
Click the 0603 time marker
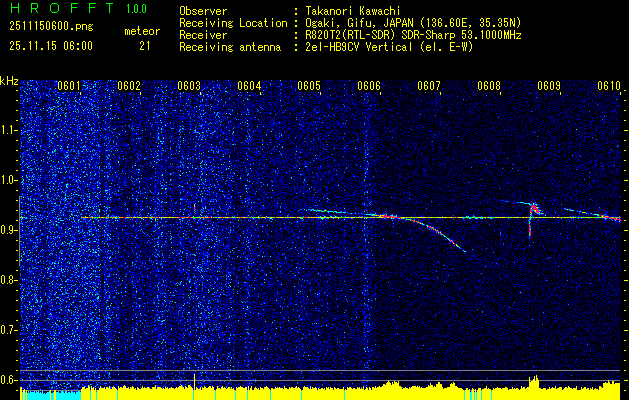click(x=189, y=85)
